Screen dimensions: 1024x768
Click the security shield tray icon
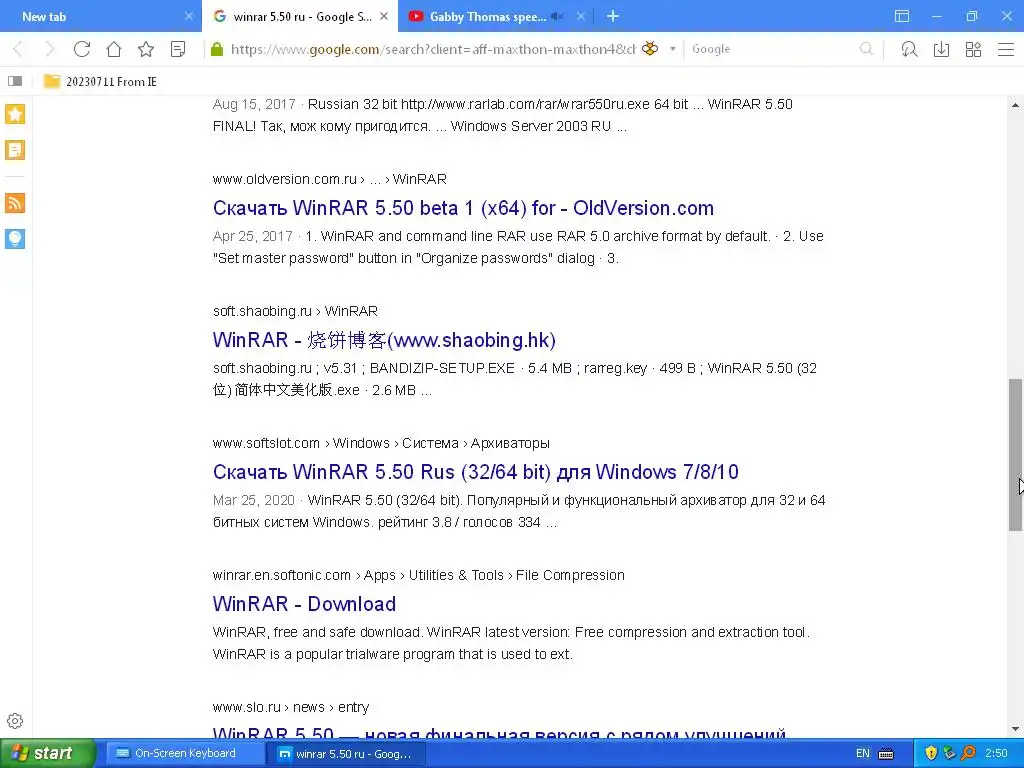(931, 754)
